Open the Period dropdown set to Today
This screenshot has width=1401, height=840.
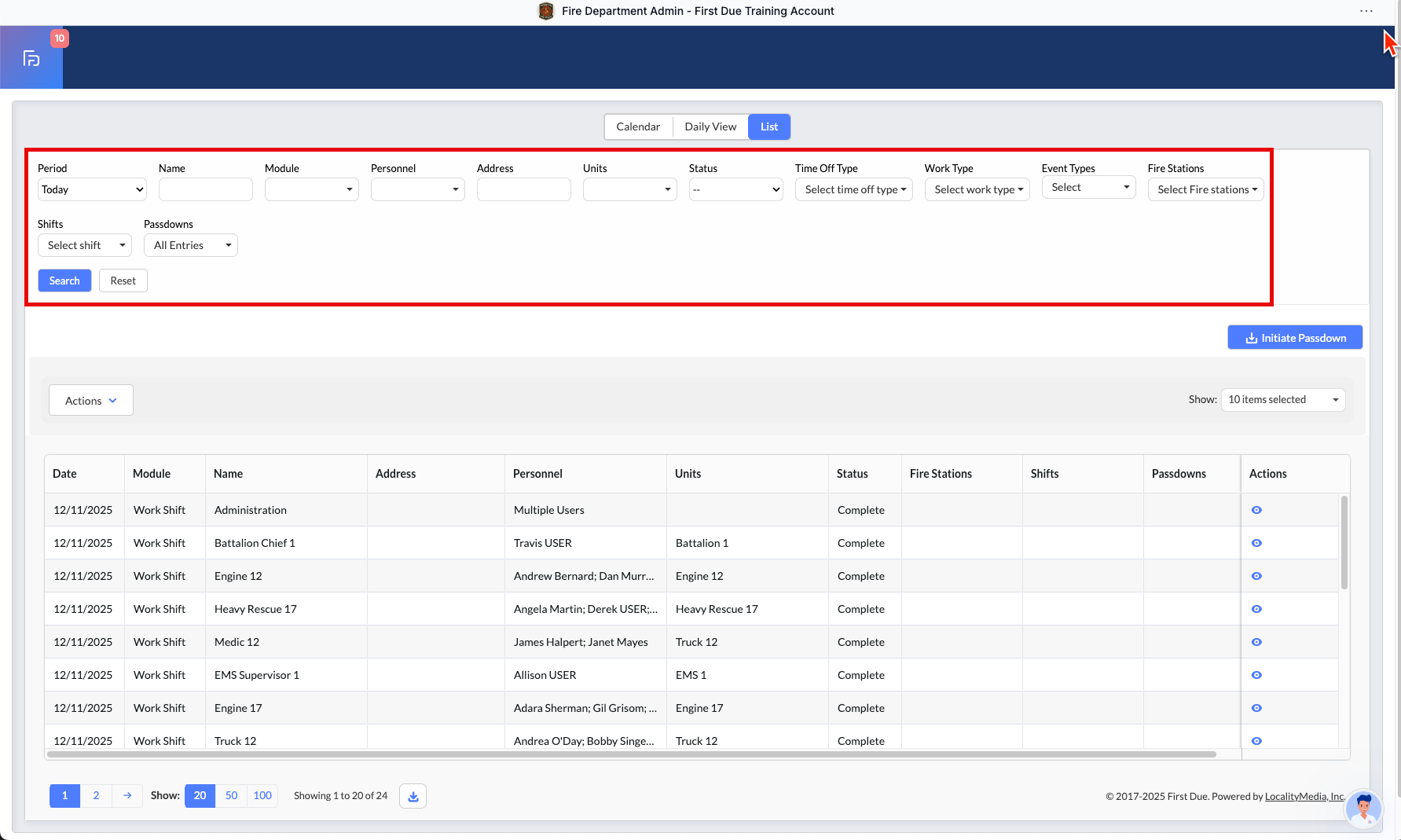92,189
